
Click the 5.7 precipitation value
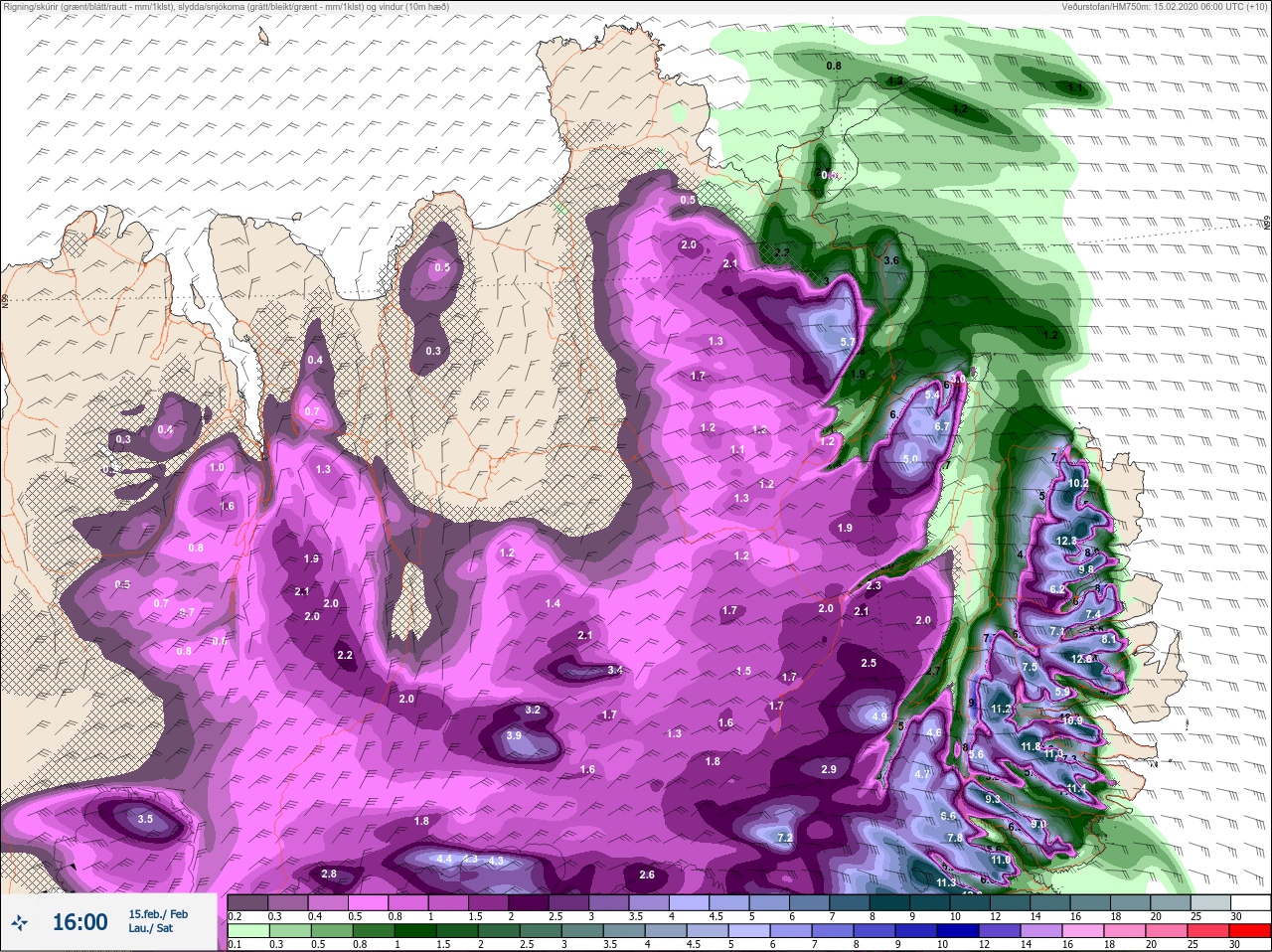click(x=848, y=342)
